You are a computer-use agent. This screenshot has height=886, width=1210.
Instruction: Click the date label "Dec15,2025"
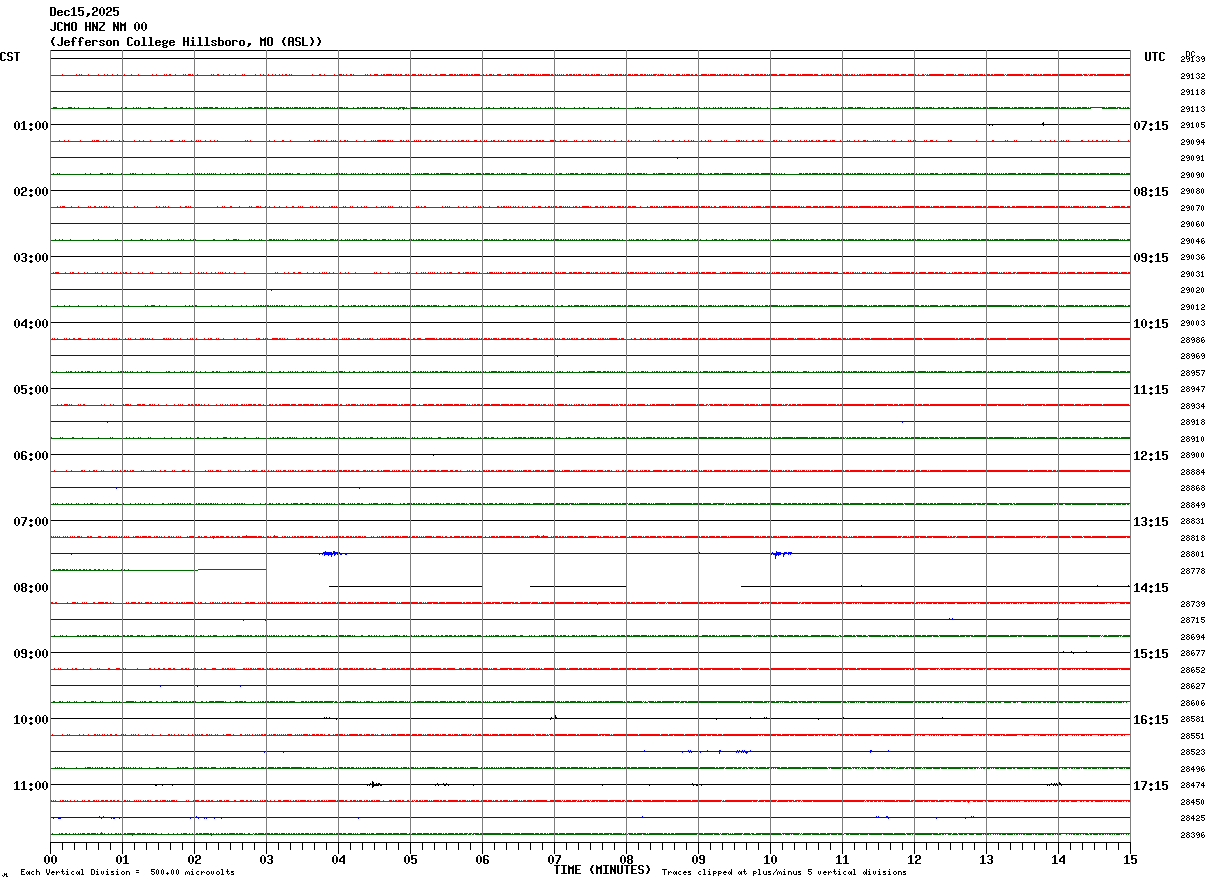point(84,12)
